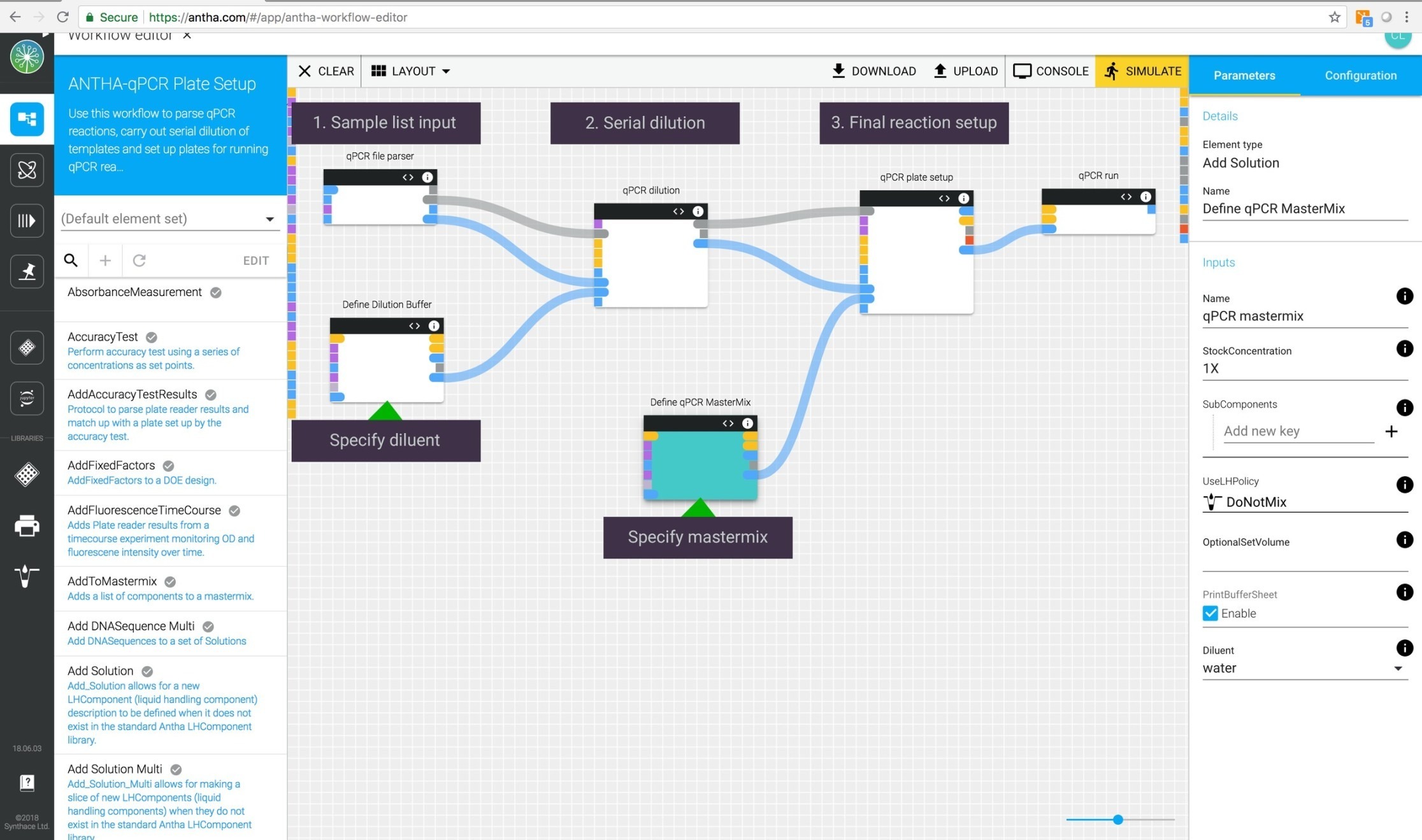Click info icon on Define qPCR MasterMix node
The width and height of the screenshot is (1422, 840).
[x=747, y=424]
